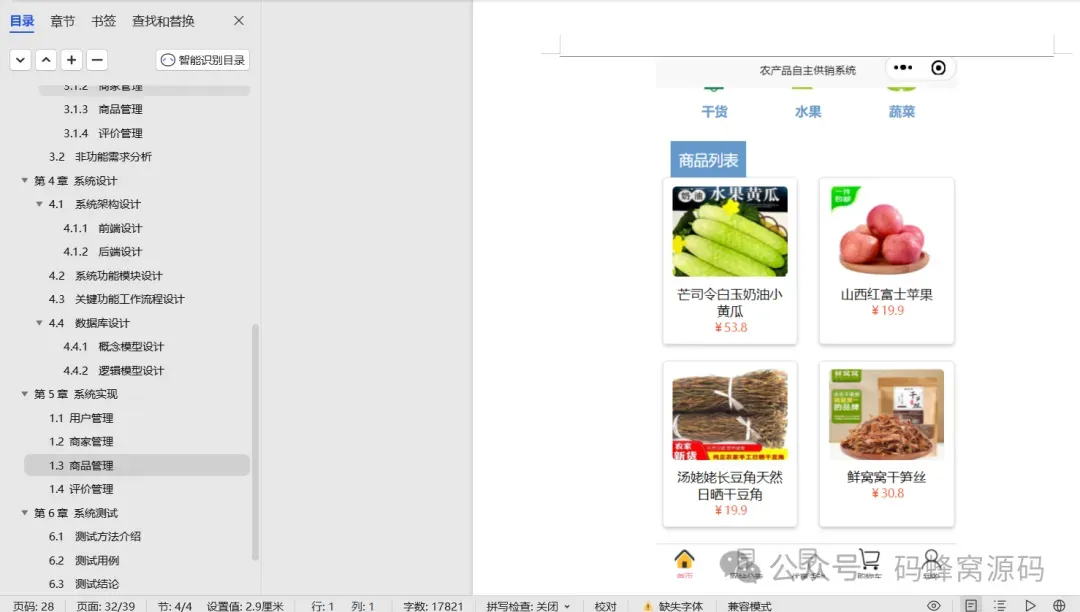Image resolution: width=1080 pixels, height=612 pixels.
Task: Click the move-down chevron button in outline toolbar
Action: pos(21,60)
